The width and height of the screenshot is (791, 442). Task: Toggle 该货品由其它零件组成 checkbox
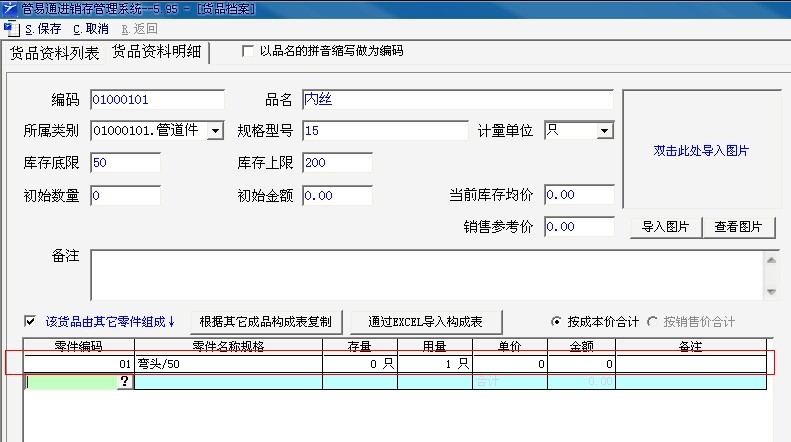point(31,322)
